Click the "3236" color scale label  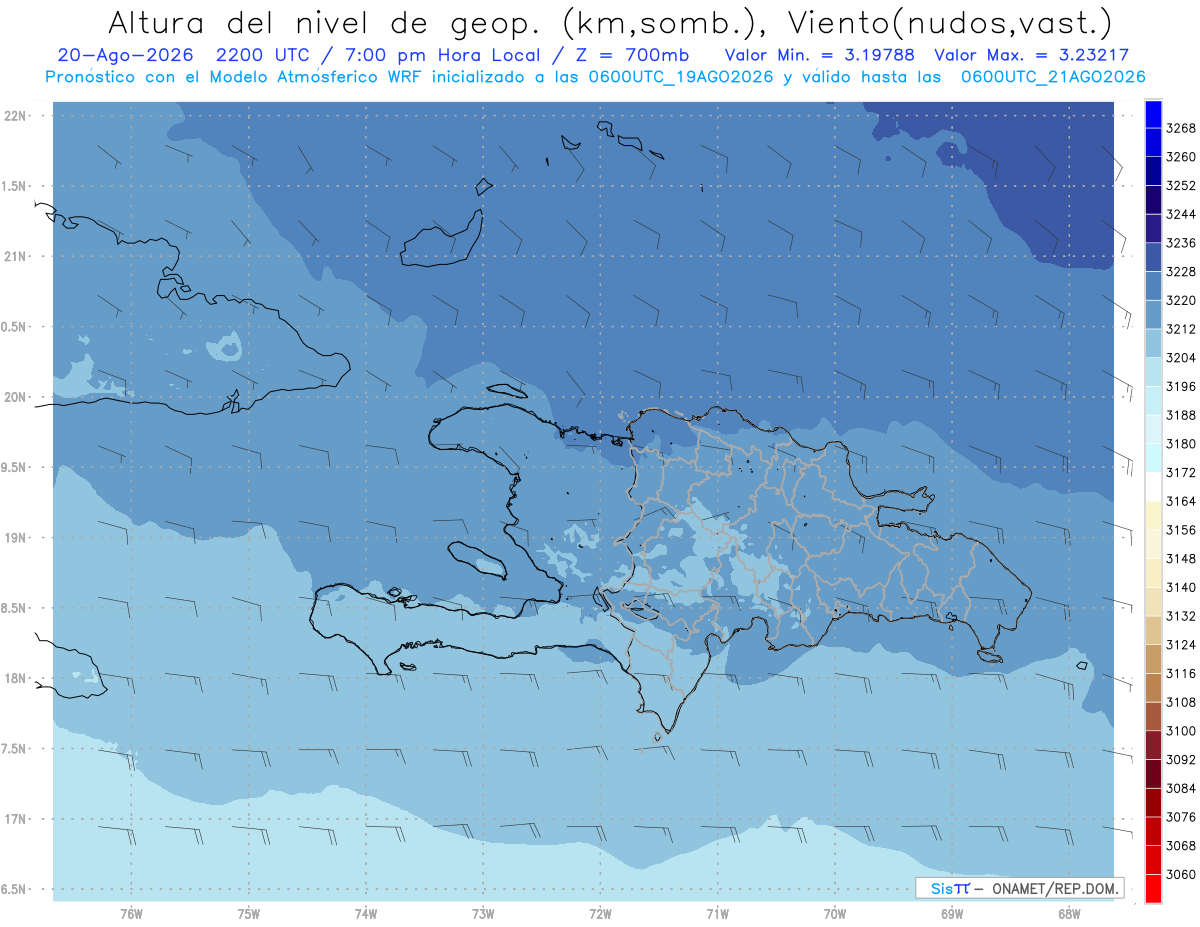1181,243
